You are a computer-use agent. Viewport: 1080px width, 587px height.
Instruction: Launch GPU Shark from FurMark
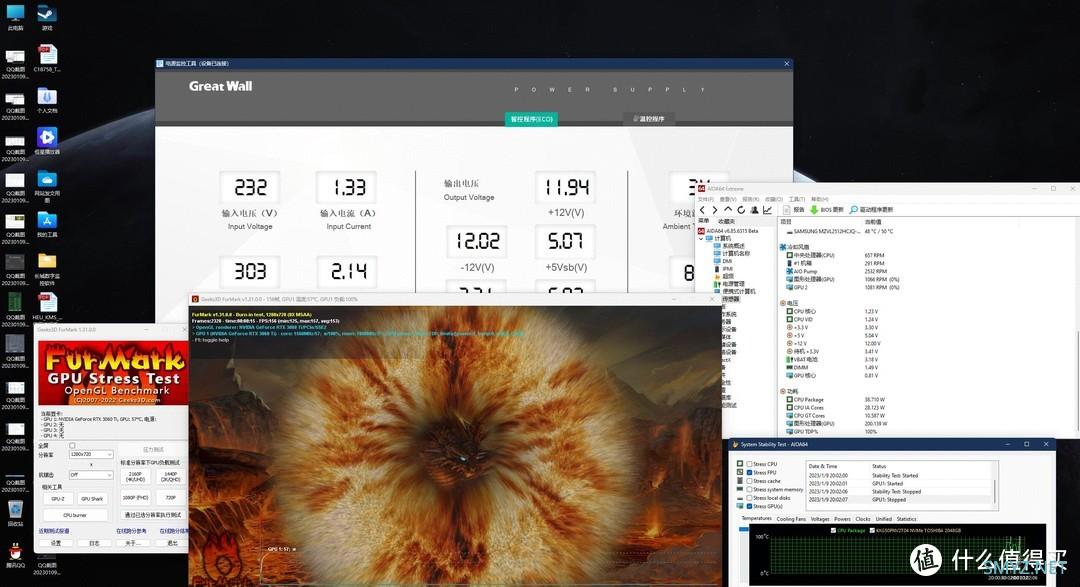pyautogui.click(x=92, y=498)
